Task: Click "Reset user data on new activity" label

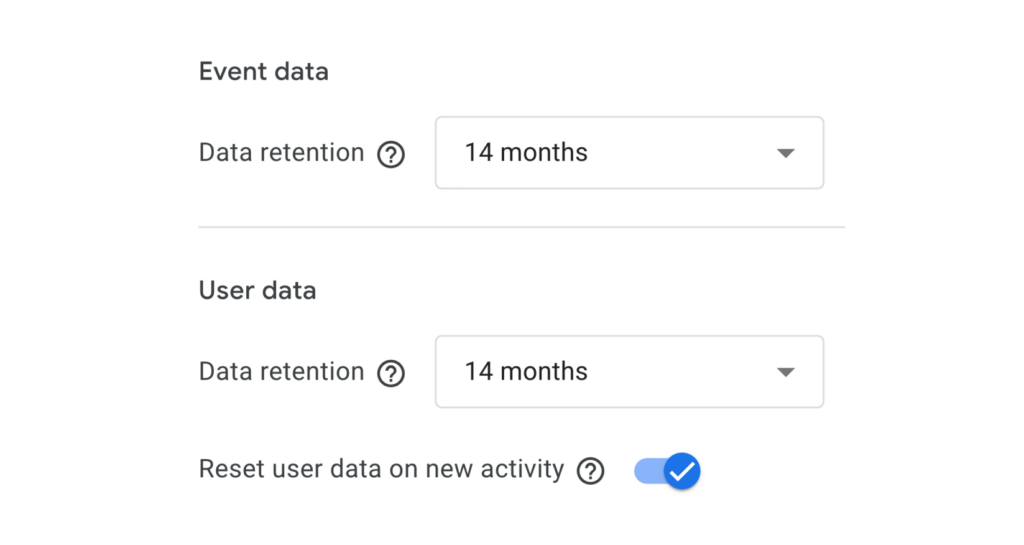Action: click(381, 469)
